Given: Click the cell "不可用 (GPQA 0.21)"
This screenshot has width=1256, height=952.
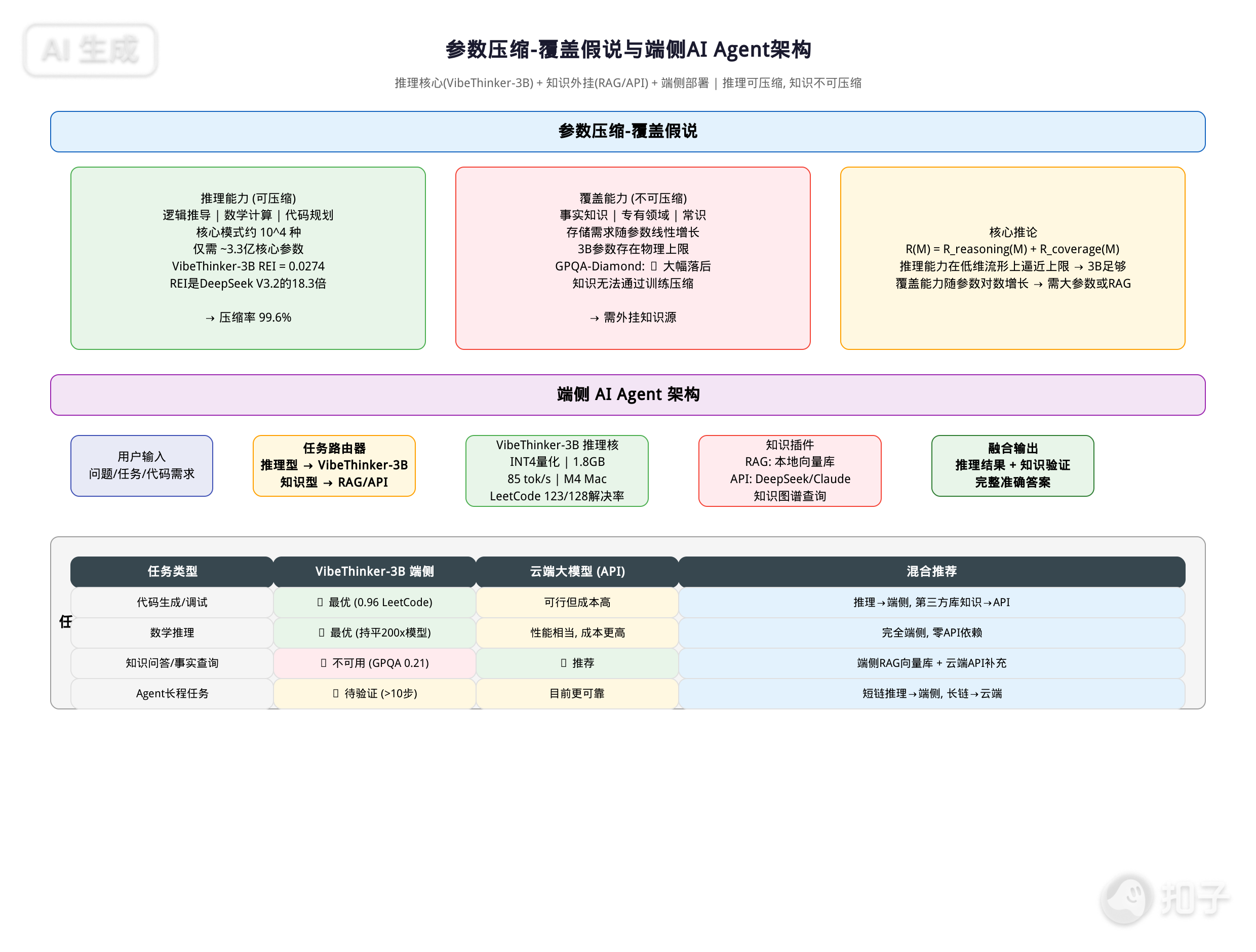Looking at the screenshot, I should coord(375,663).
